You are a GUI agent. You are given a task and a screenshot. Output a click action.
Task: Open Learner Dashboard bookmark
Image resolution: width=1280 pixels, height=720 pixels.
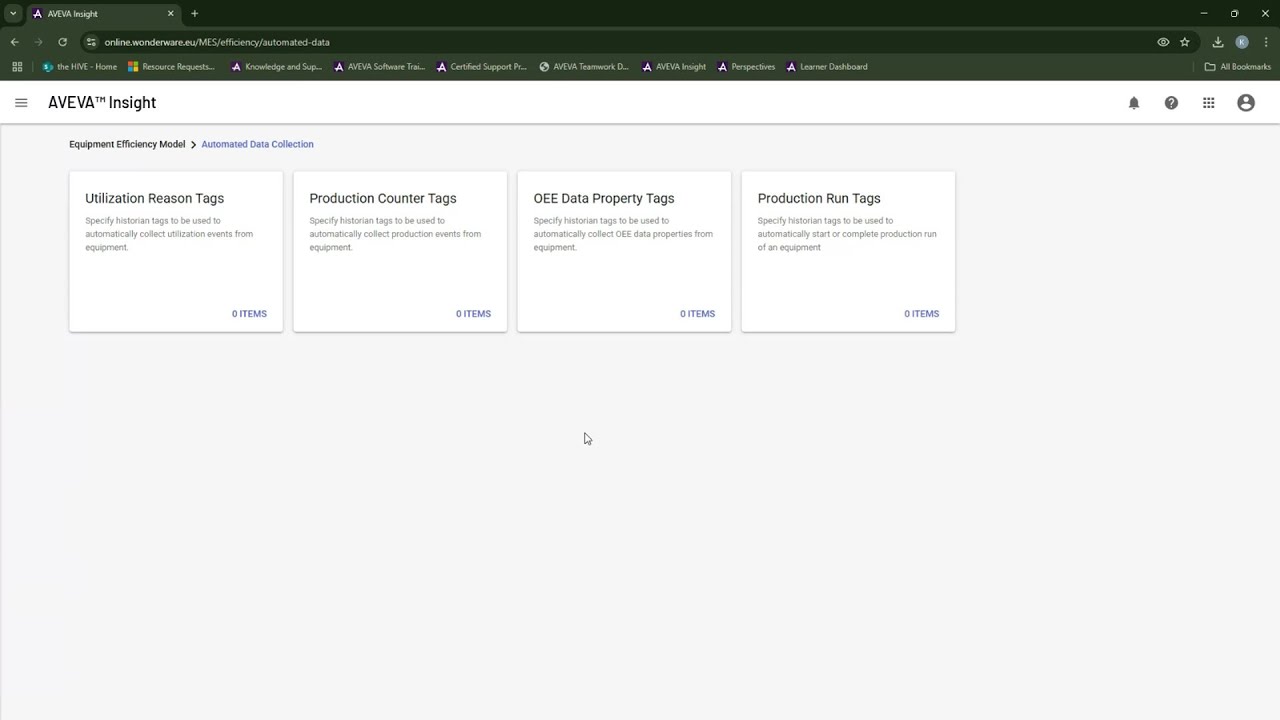[x=827, y=67]
